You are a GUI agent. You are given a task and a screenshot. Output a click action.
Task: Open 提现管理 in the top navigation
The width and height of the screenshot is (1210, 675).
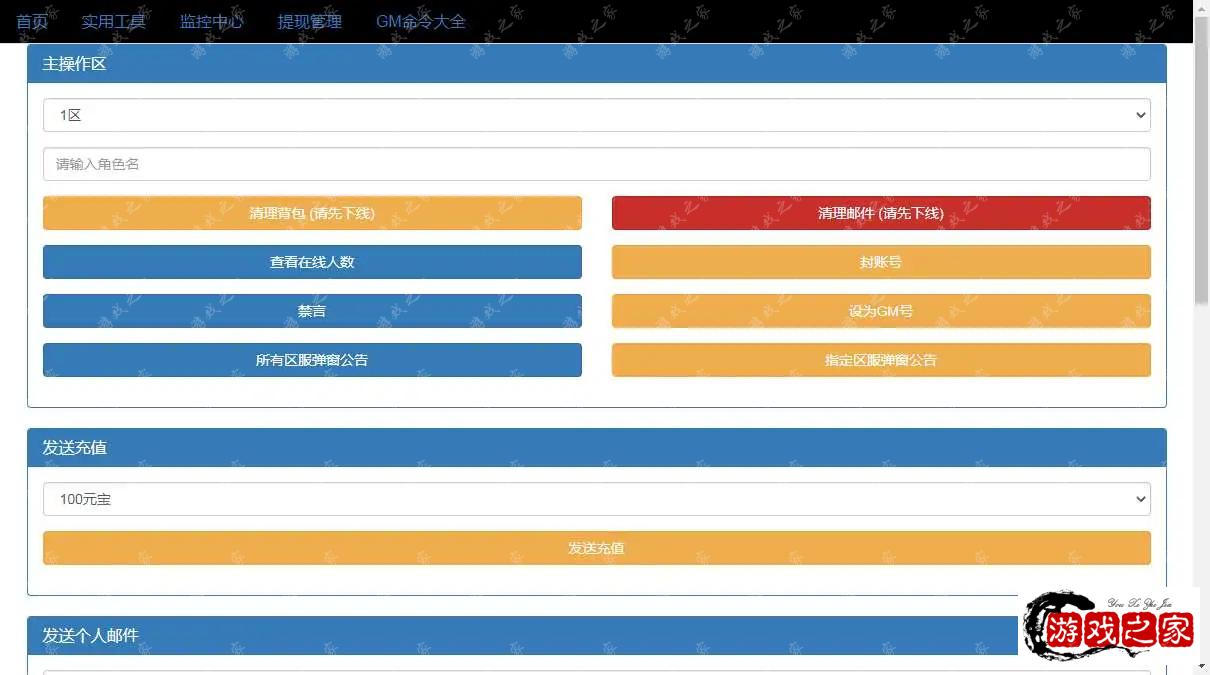coord(309,21)
